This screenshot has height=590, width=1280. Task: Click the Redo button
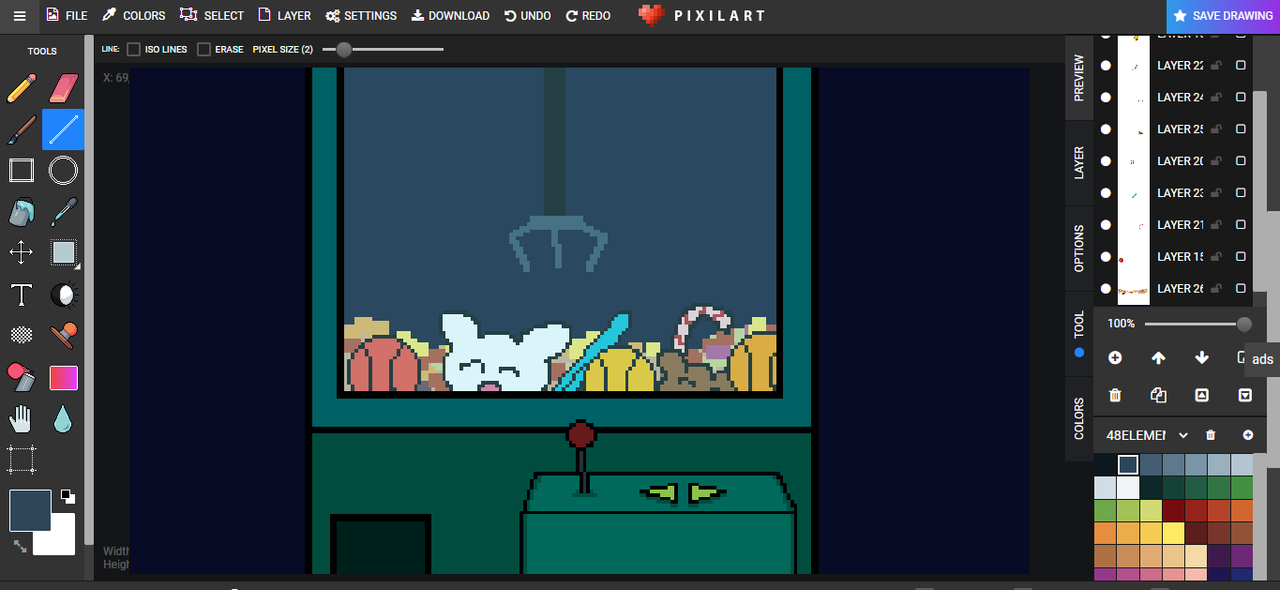(588, 16)
